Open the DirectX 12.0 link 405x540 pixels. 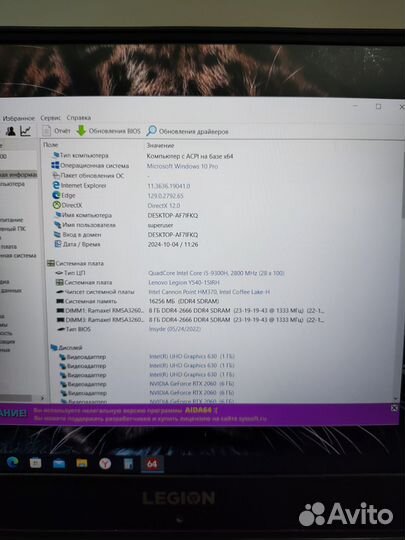pos(164,206)
